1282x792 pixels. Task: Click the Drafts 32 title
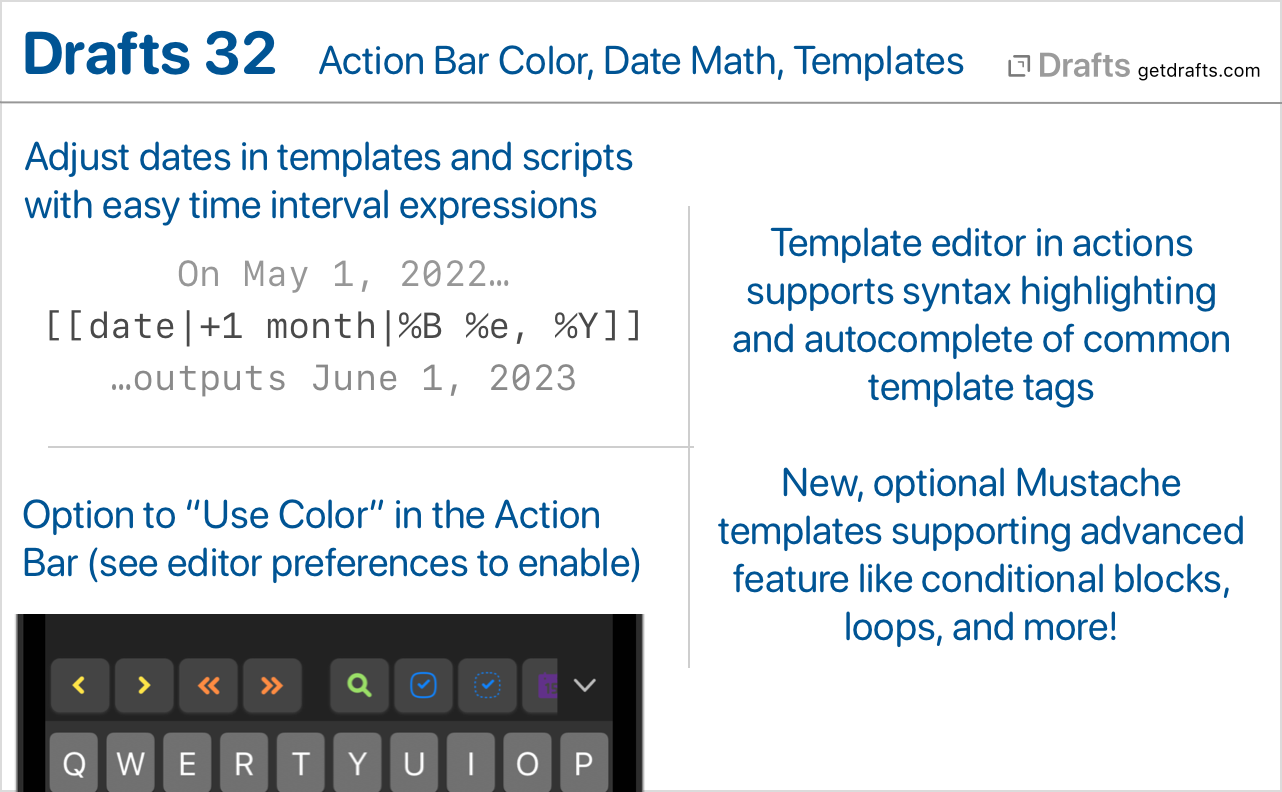[150, 54]
